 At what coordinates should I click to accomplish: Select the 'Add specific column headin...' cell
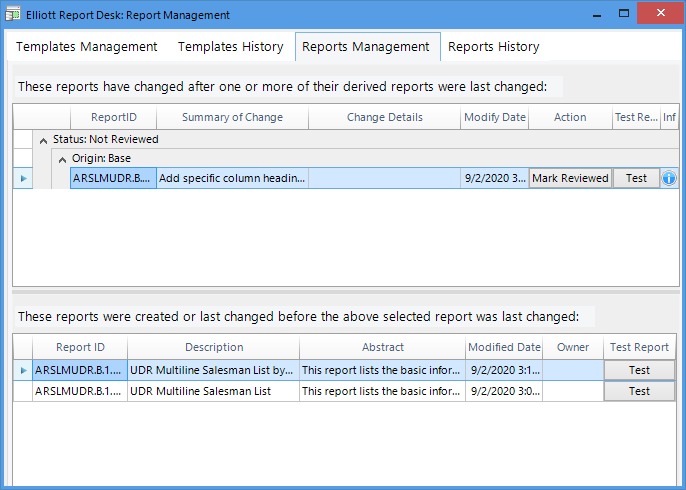tap(232, 178)
